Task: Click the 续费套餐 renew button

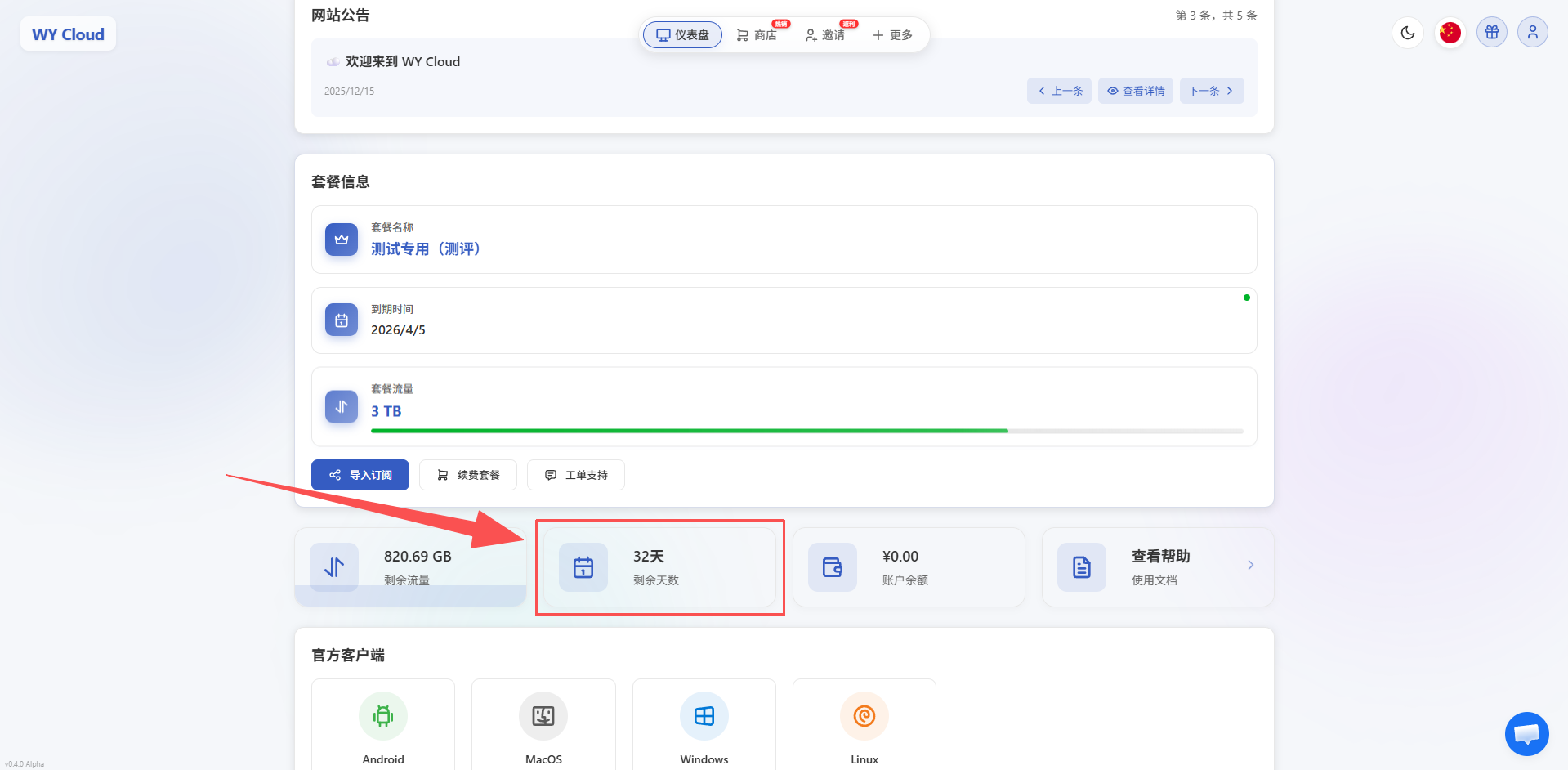Action: (x=467, y=475)
